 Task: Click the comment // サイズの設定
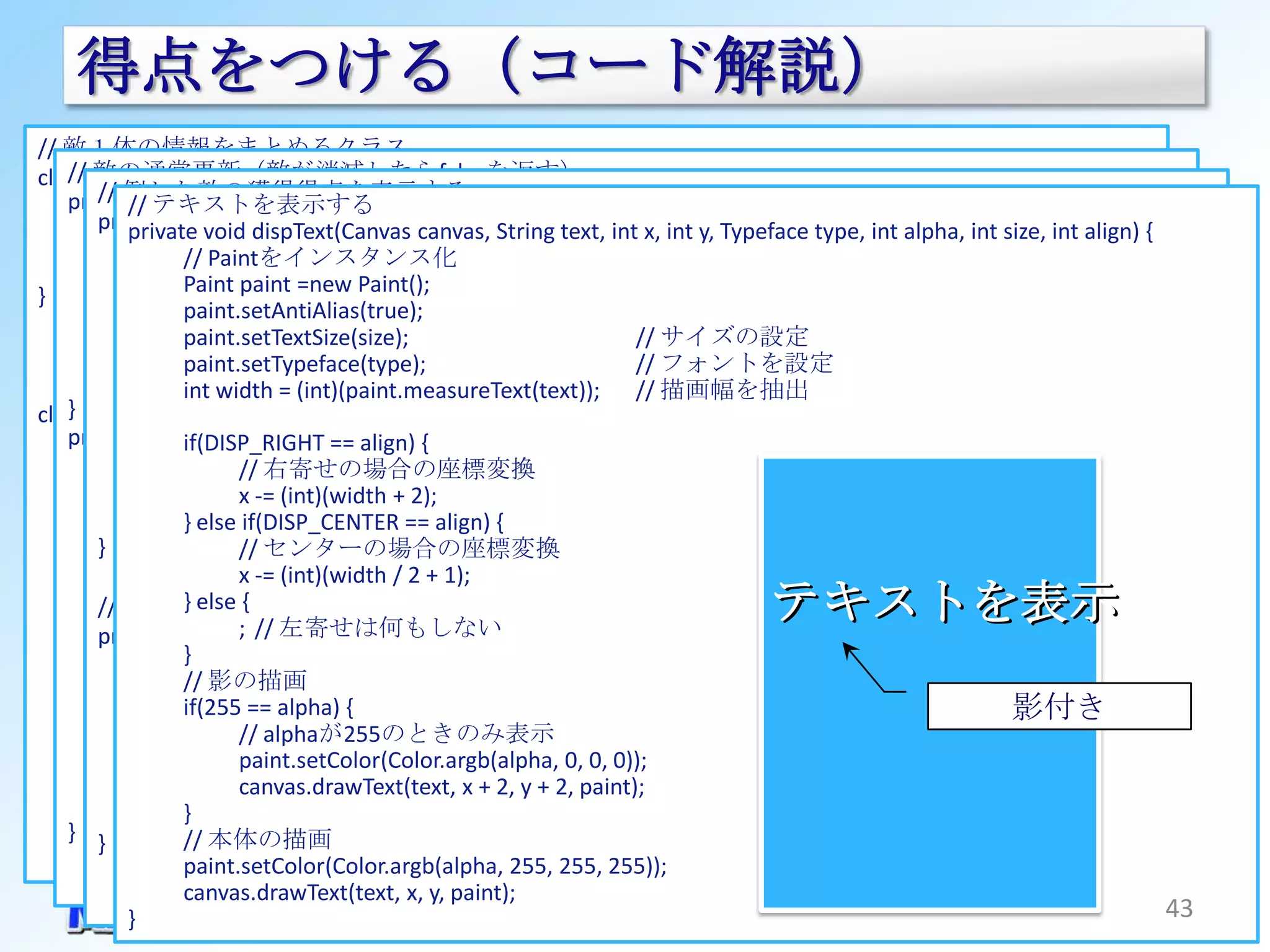[722, 337]
